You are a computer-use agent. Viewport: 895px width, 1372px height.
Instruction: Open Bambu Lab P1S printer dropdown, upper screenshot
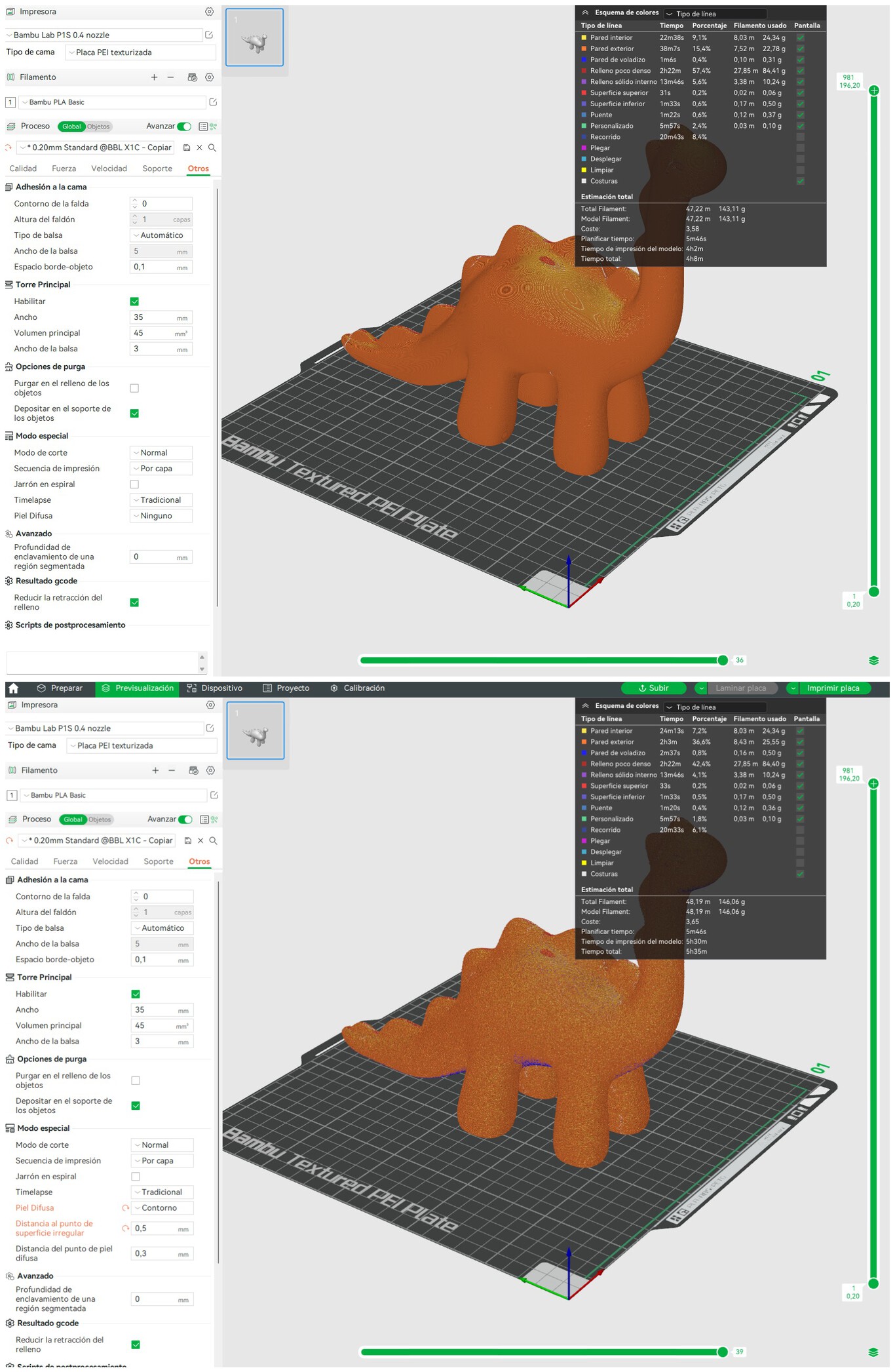[104, 35]
